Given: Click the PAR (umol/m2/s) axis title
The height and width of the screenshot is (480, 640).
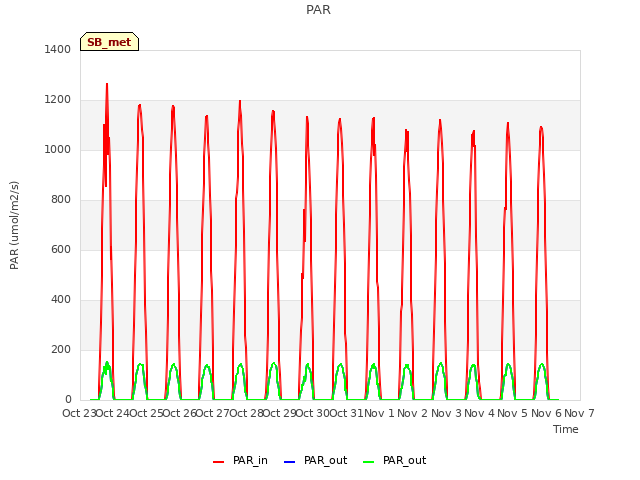Looking at the screenshot, I should coord(14,225).
